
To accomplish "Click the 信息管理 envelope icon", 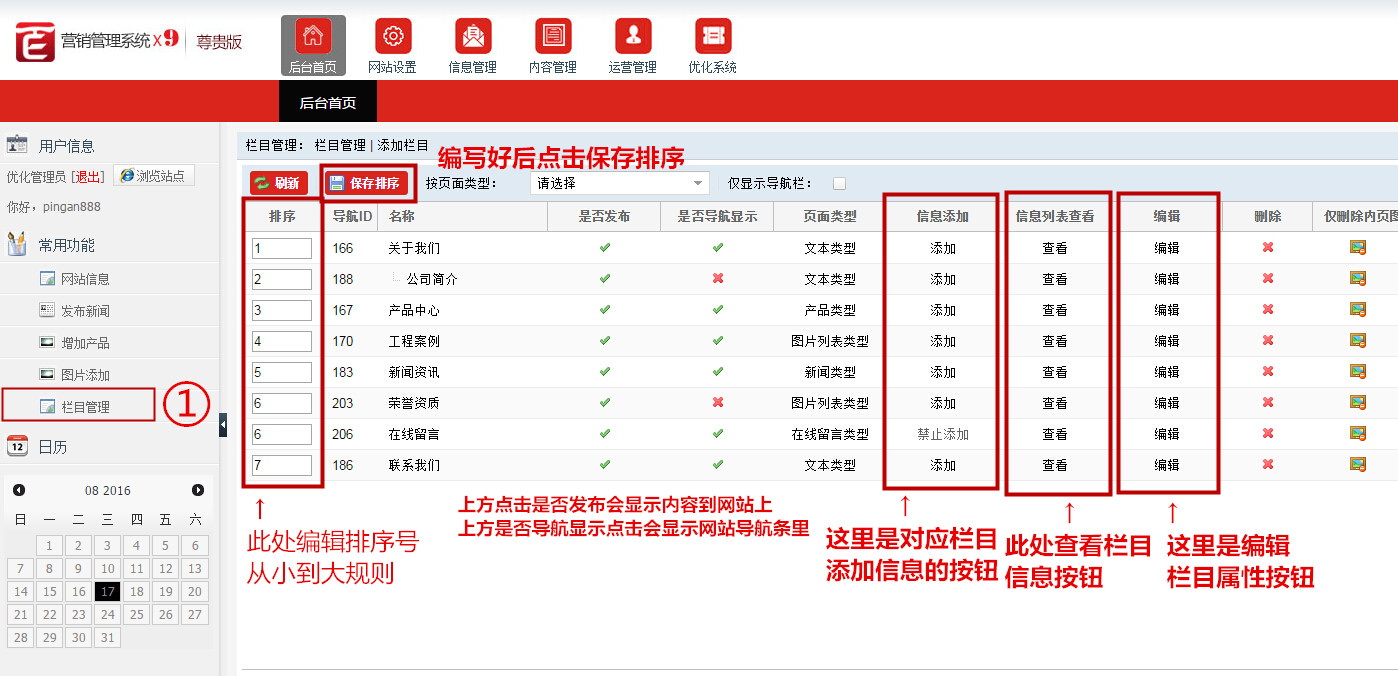I will (x=473, y=37).
